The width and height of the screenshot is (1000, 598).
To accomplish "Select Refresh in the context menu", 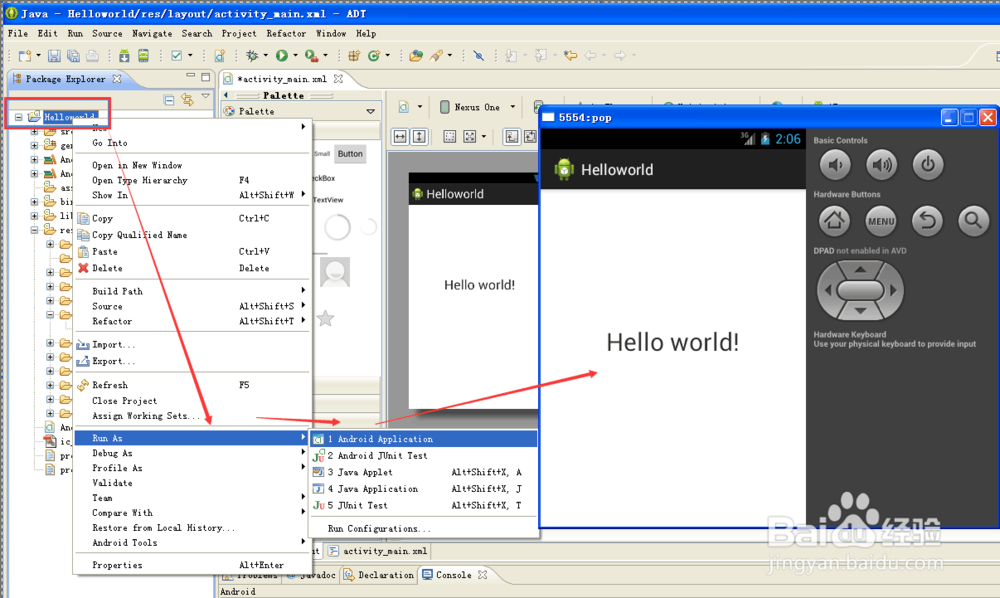I will click(192, 385).
